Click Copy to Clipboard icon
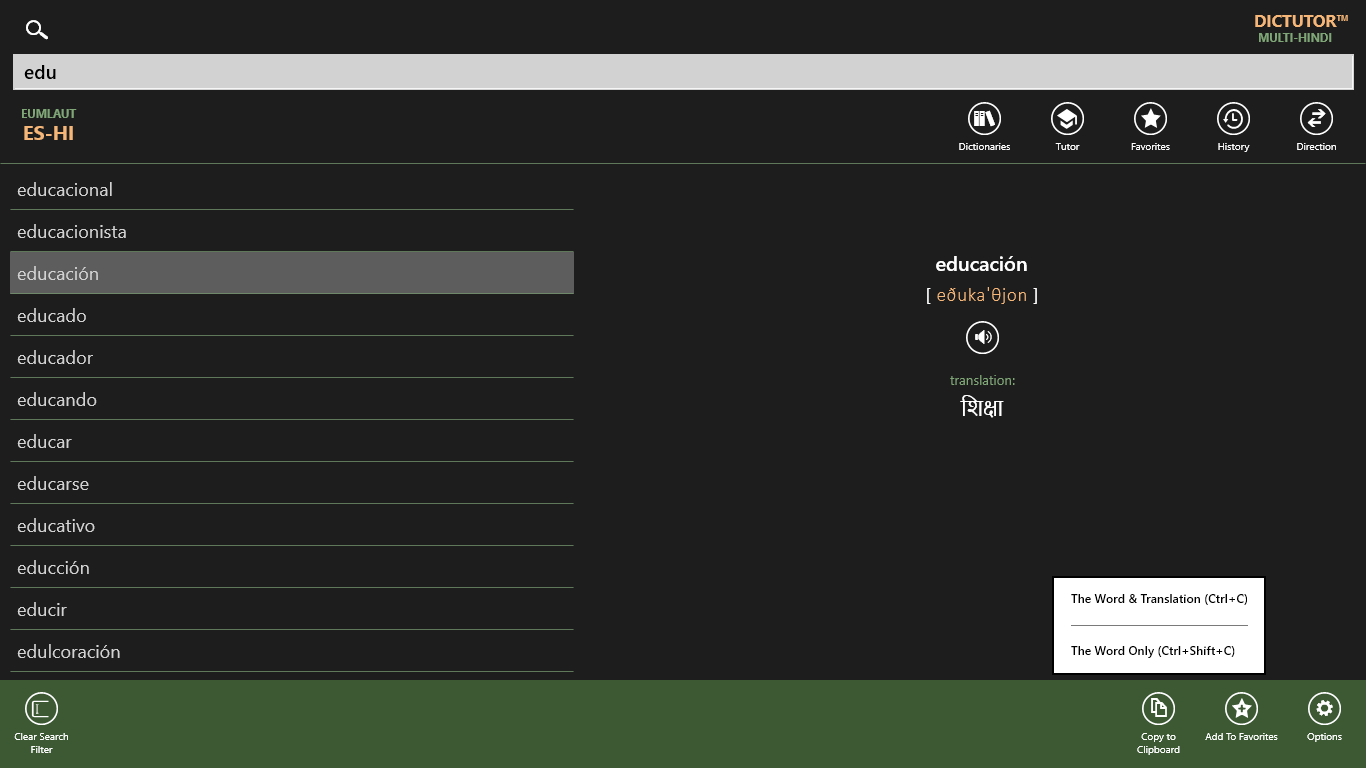Screen dimensions: 1366x768 click(x=1158, y=709)
